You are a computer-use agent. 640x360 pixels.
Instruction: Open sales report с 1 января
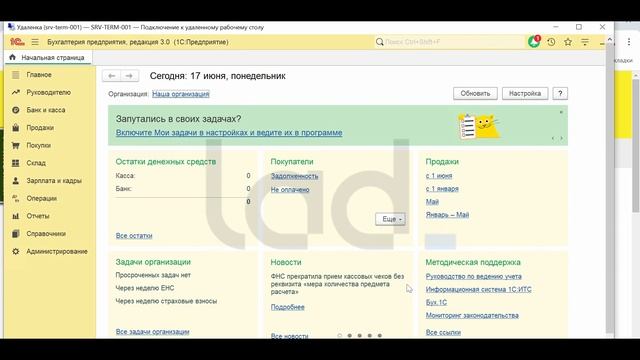442,189
